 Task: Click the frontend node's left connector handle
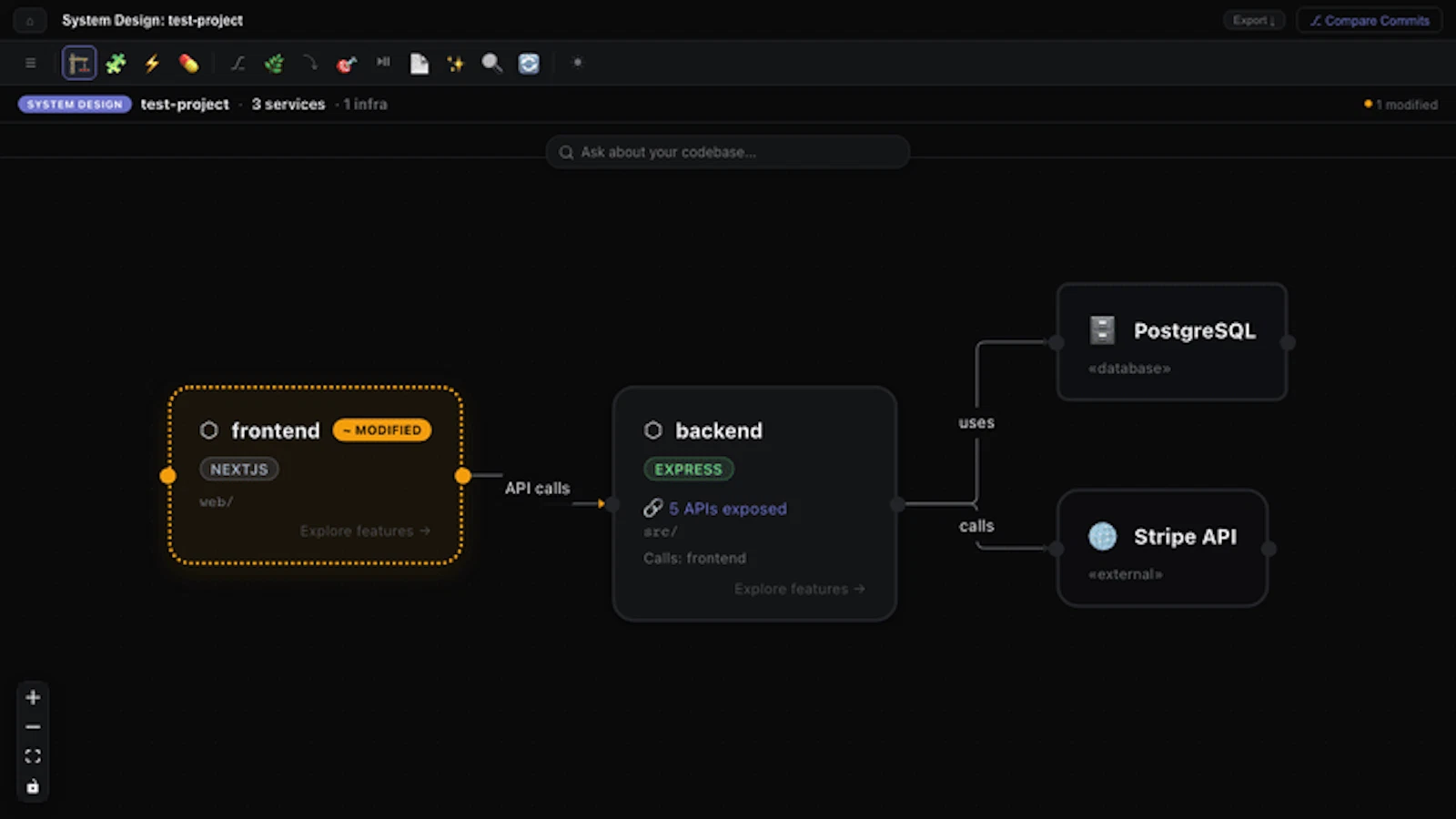[x=167, y=475]
